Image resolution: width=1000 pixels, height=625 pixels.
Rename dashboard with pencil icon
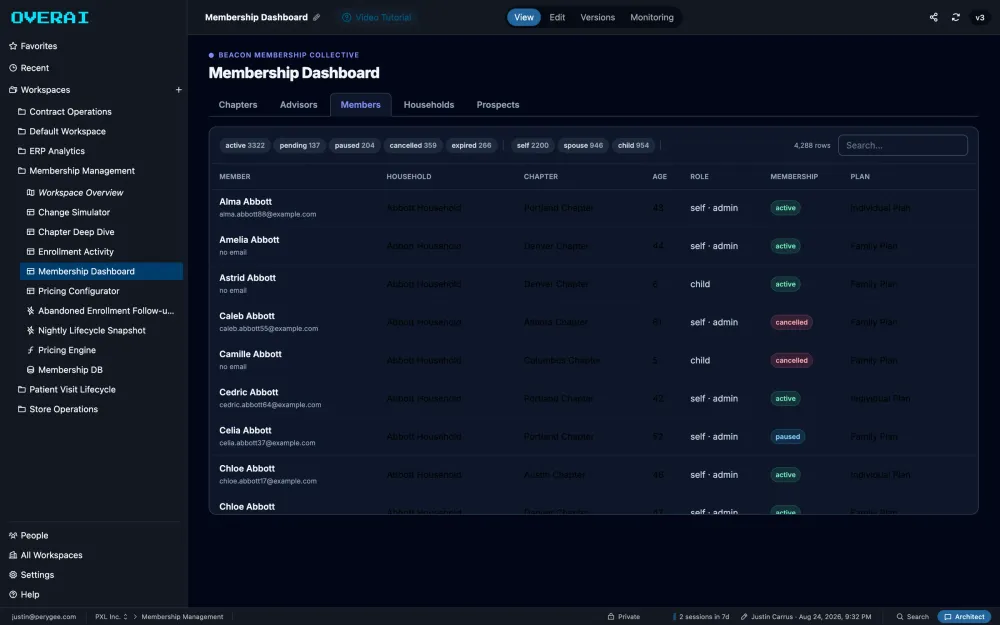[x=316, y=17]
